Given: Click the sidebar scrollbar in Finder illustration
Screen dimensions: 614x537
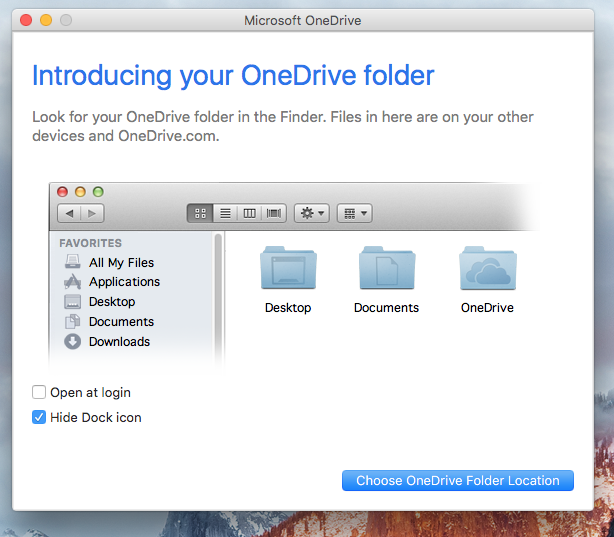Looking at the screenshot, I should 219,298.
